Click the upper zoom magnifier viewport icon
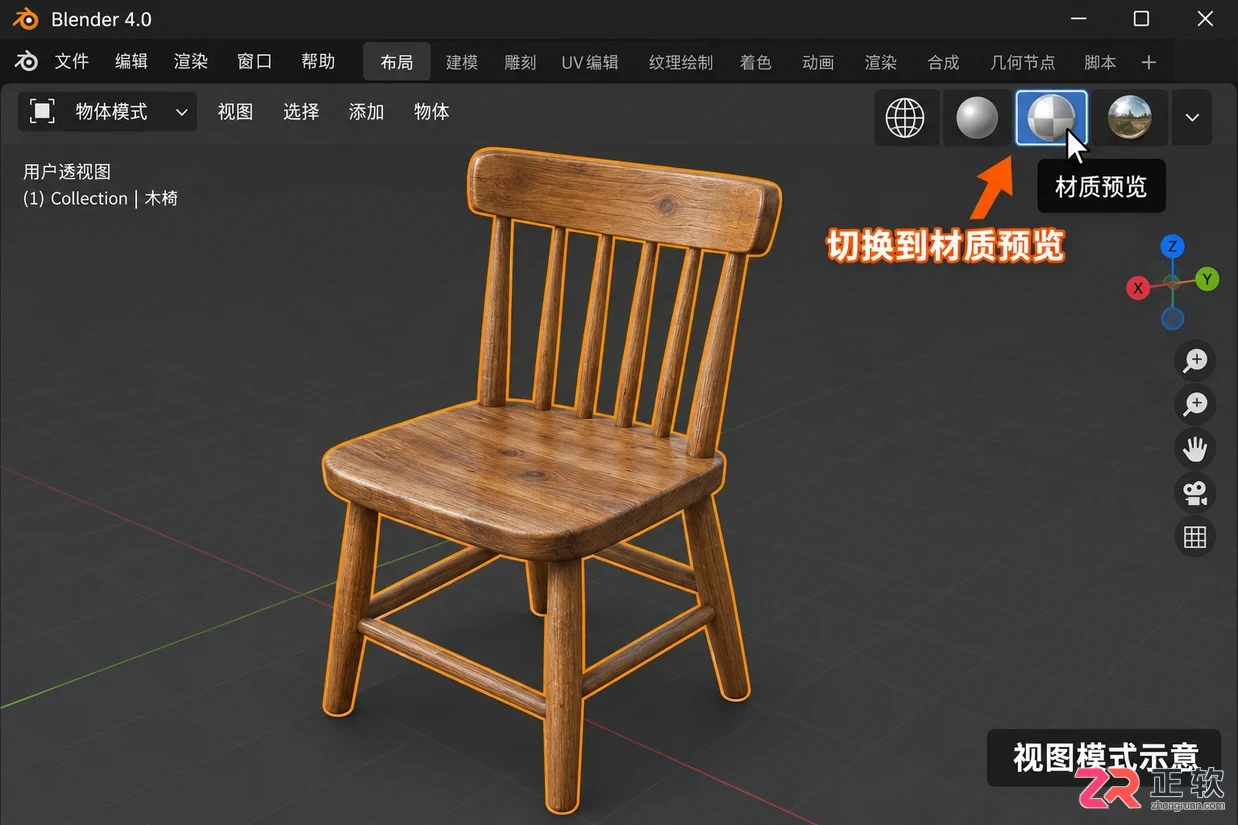This screenshot has height=825, width=1238. [1195, 360]
